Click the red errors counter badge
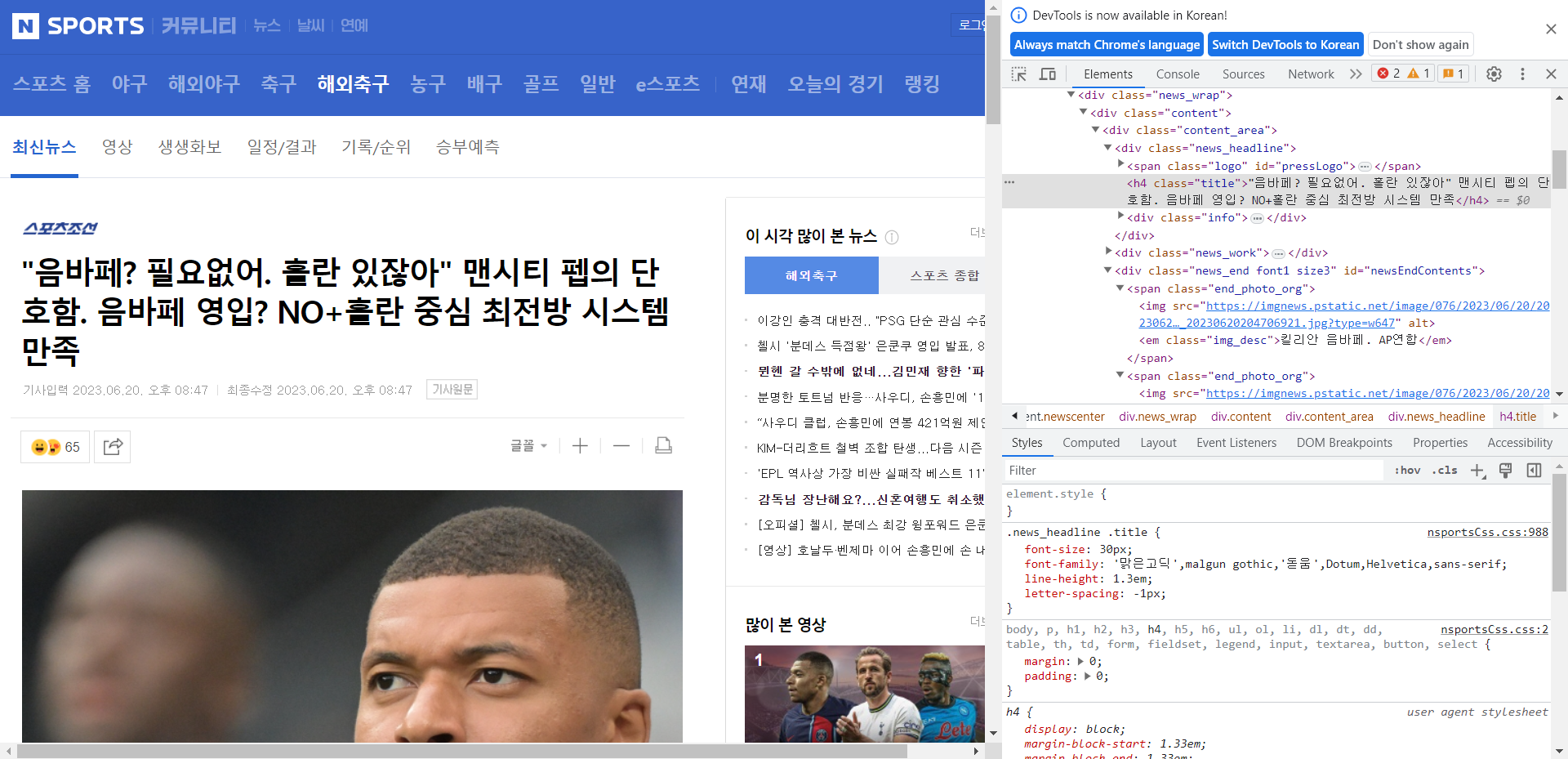 pos(1388,74)
